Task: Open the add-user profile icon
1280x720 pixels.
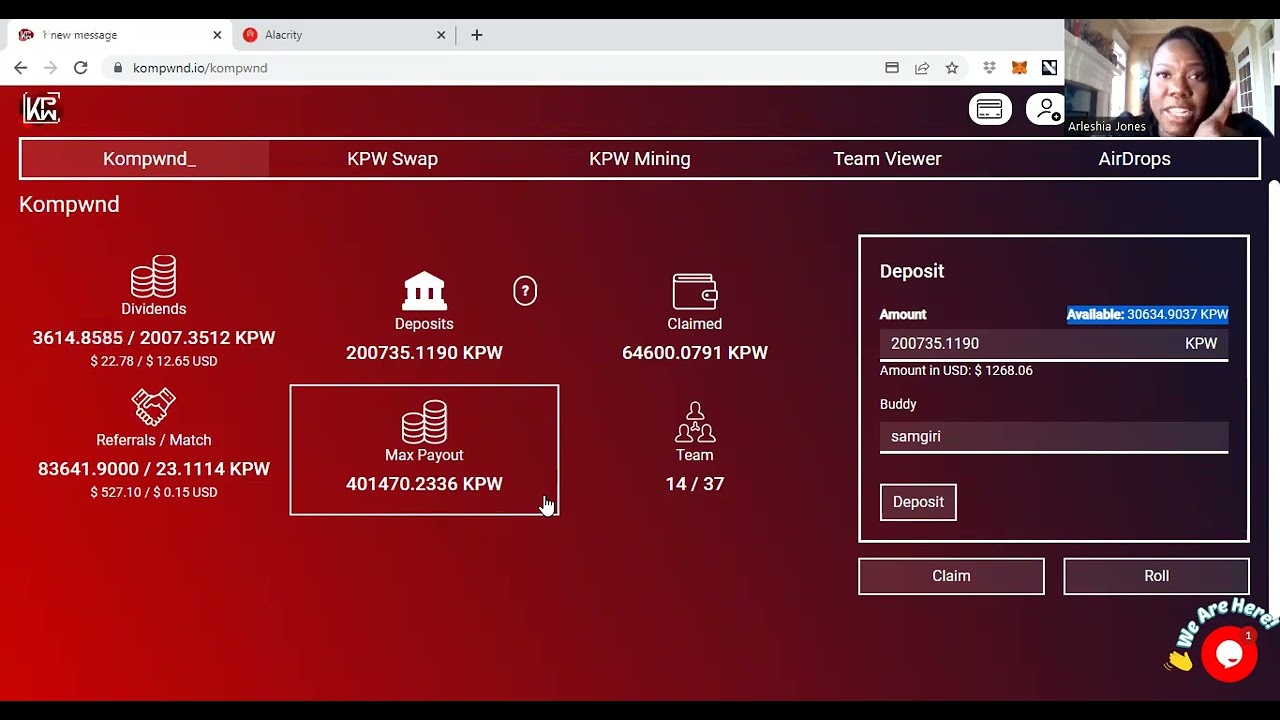Action: [1047, 109]
